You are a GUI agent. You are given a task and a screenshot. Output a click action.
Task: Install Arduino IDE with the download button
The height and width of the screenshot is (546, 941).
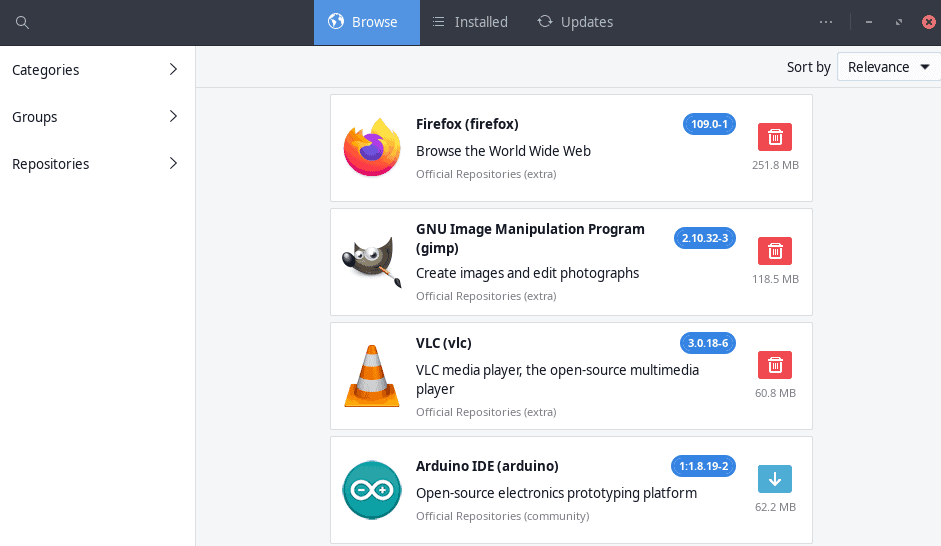(x=775, y=479)
